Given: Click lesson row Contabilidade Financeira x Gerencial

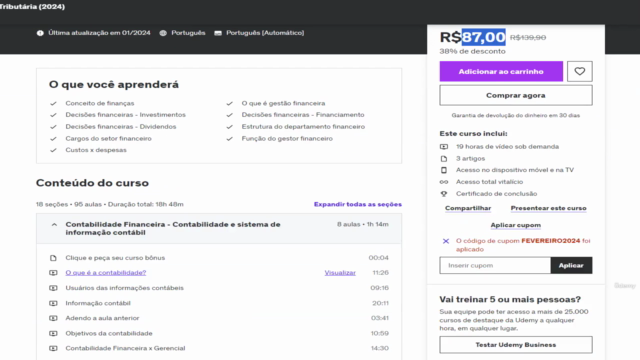Looking at the screenshot, I should [219, 348].
